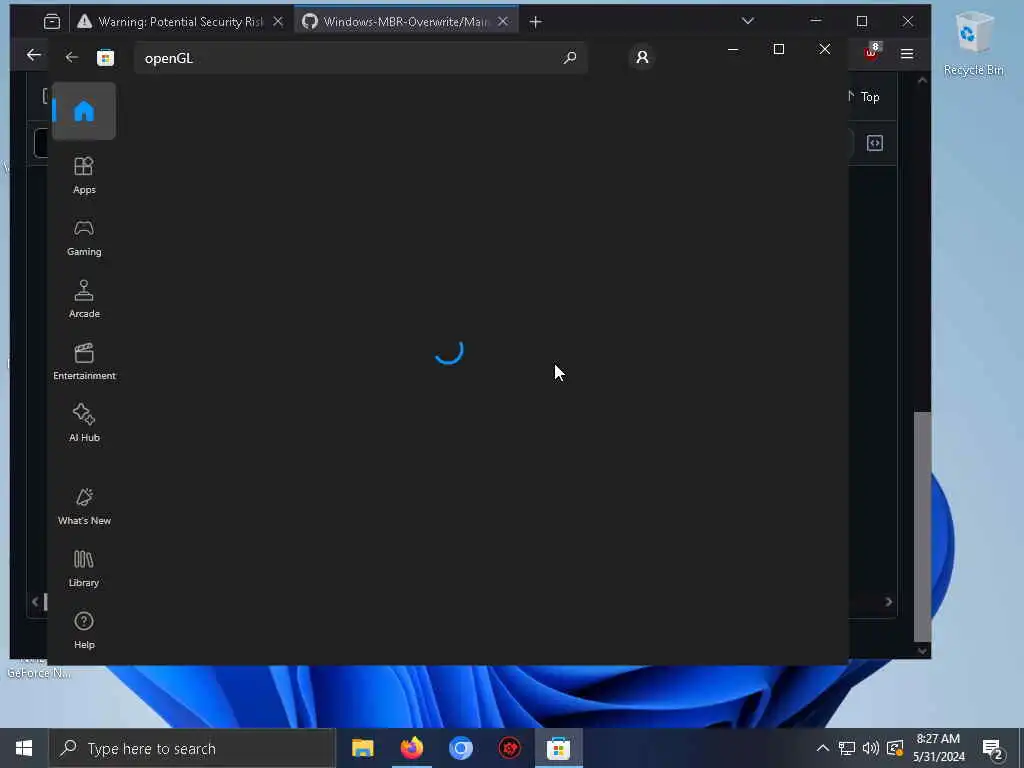Click the Firefox back arrow
This screenshot has height=768, width=1024.
(33, 55)
